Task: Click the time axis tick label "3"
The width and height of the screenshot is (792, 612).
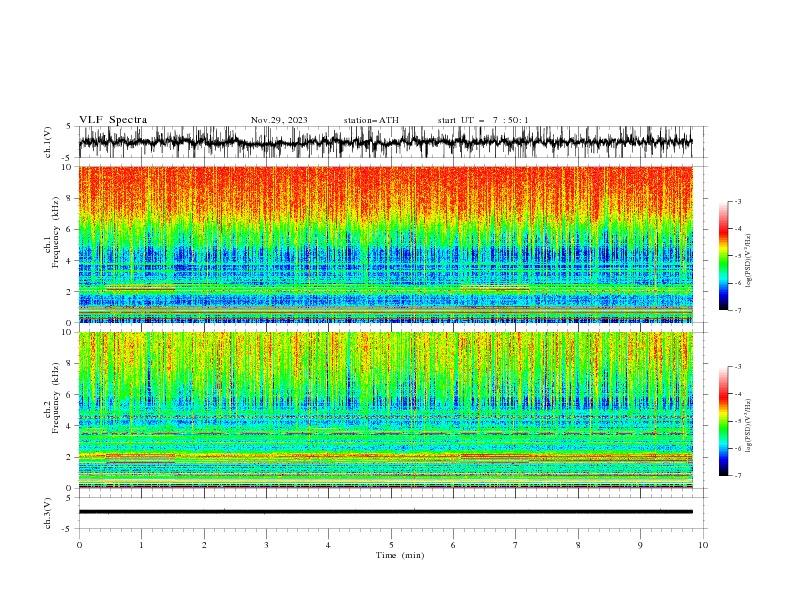Action: [266, 545]
